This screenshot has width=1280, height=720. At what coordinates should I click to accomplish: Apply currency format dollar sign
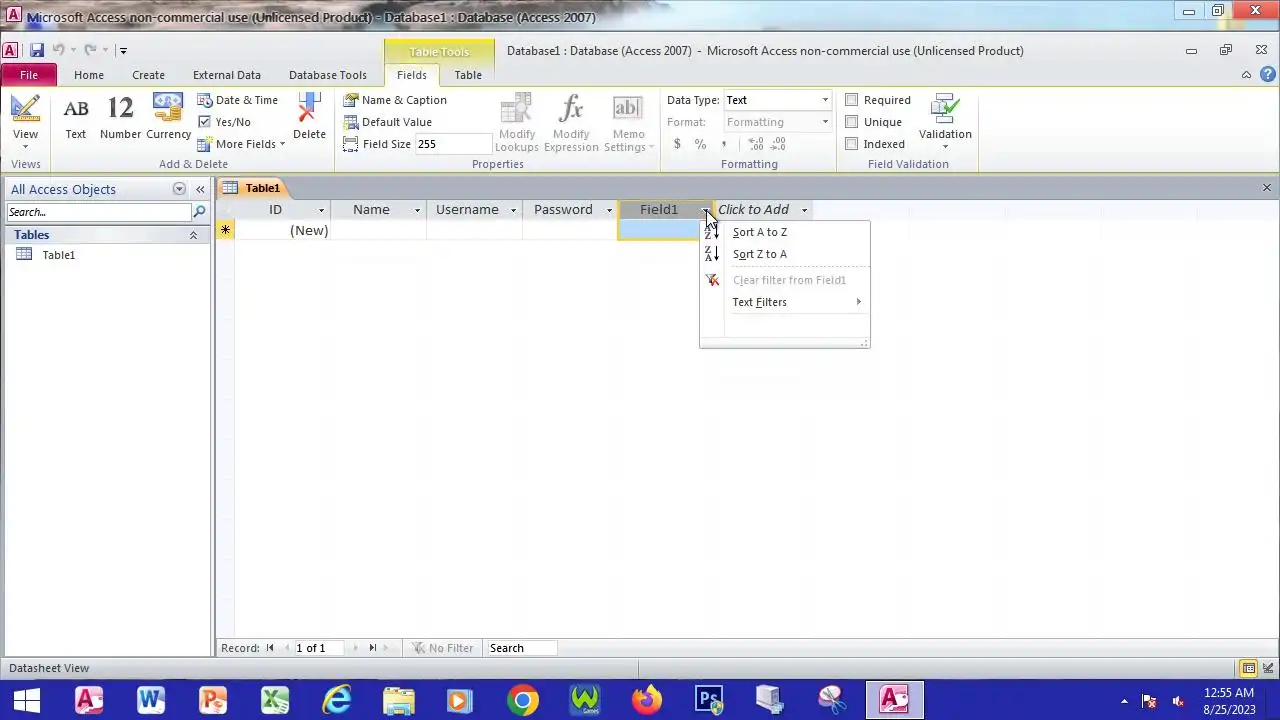(x=677, y=144)
